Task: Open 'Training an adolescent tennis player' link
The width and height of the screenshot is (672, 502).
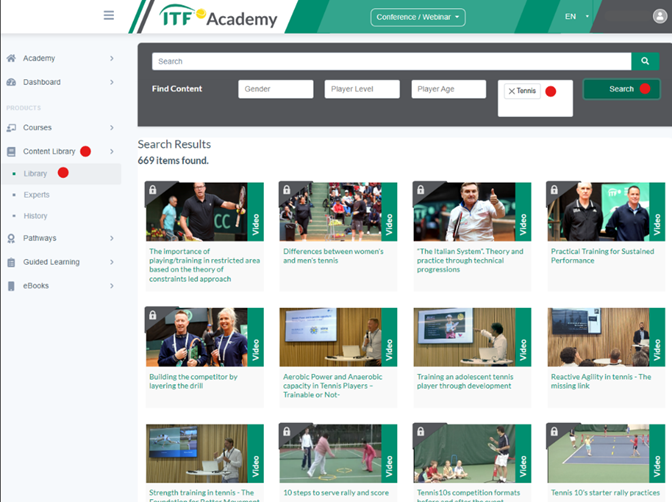Action: [465, 381]
